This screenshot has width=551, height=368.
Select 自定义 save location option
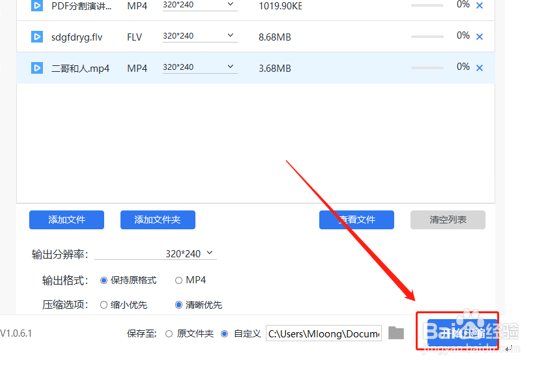tap(241, 334)
